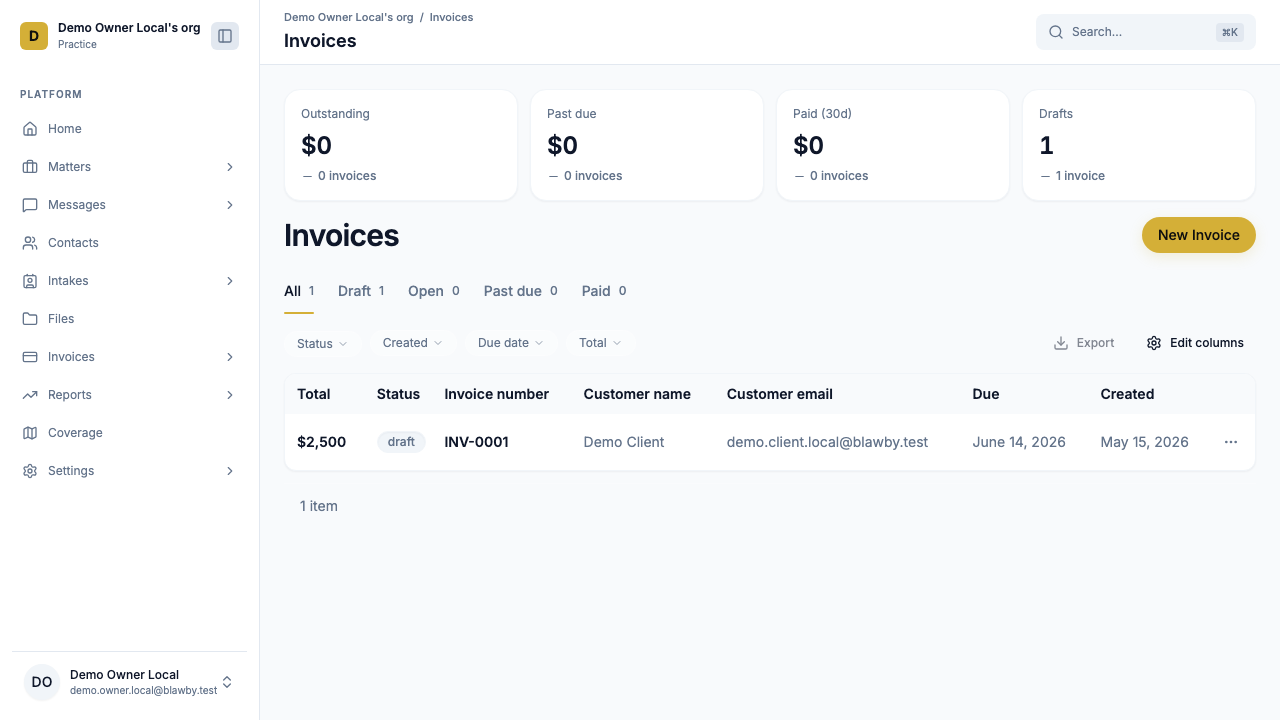
Task: Expand the Reports submenu chevron
Action: pyautogui.click(x=230, y=395)
